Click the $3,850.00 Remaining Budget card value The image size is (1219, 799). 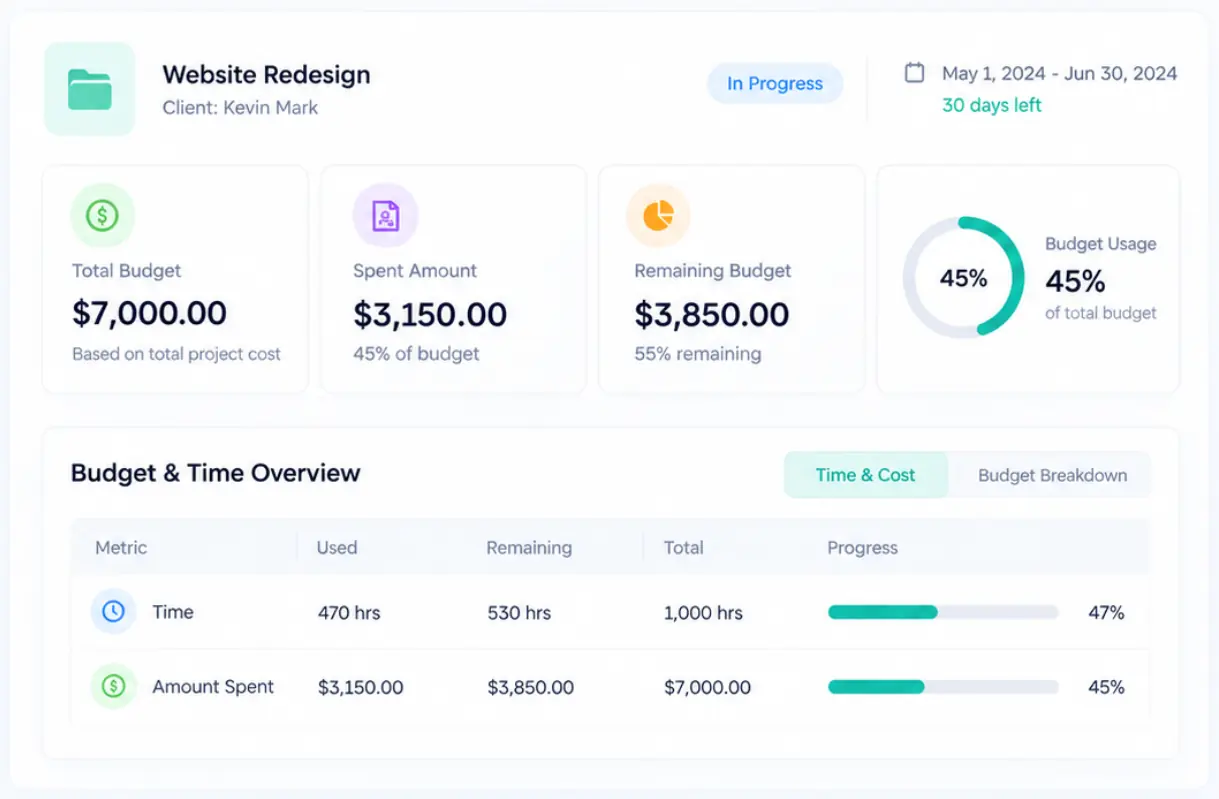[711, 314]
